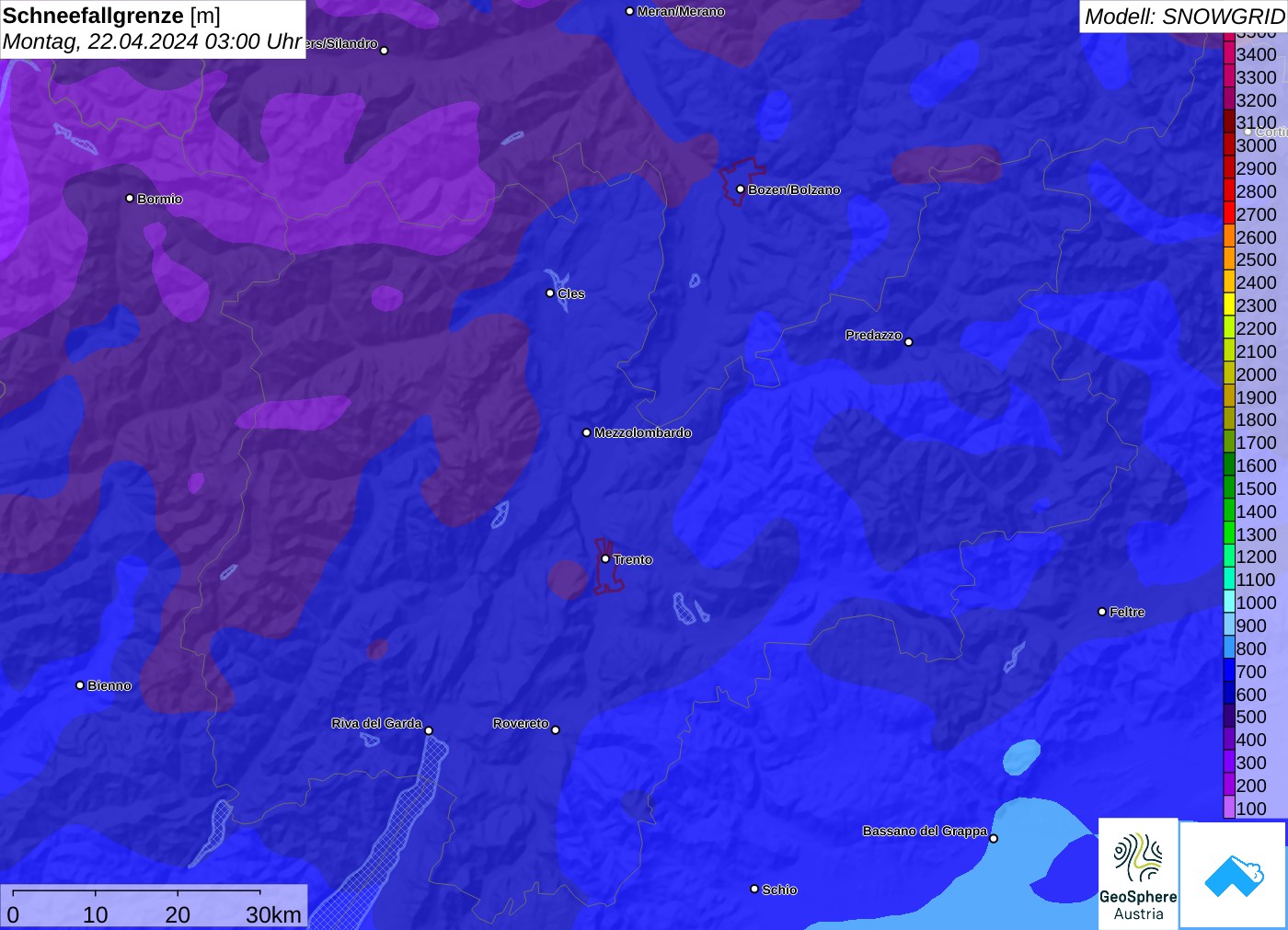Click the blue snowy mountain logo

point(1233,875)
